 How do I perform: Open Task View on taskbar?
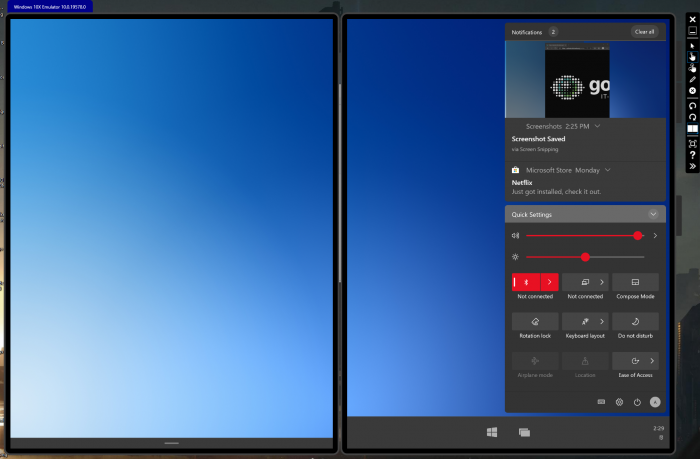[x=524, y=432]
